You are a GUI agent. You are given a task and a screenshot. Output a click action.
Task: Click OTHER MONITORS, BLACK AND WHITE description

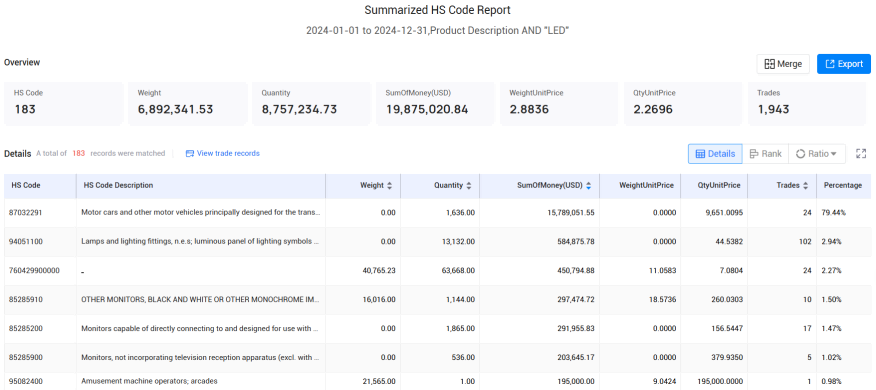(201, 299)
